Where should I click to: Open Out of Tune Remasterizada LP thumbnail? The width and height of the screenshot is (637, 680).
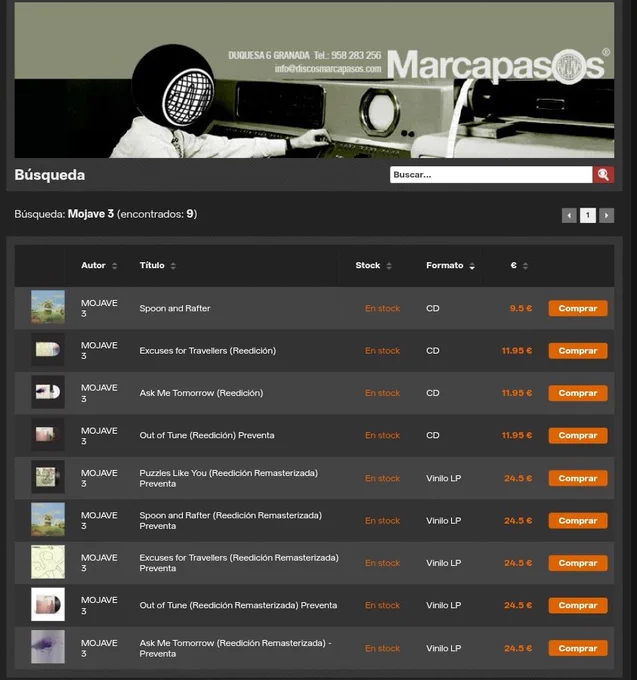(x=48, y=605)
